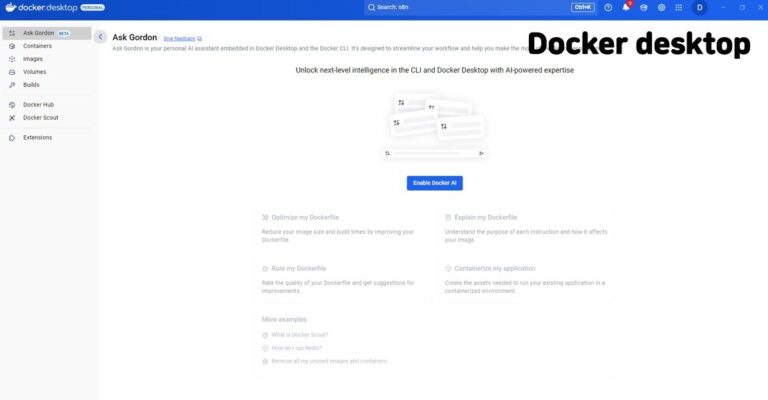Open the apps grid icon
768x400 pixels.
tap(678, 7)
